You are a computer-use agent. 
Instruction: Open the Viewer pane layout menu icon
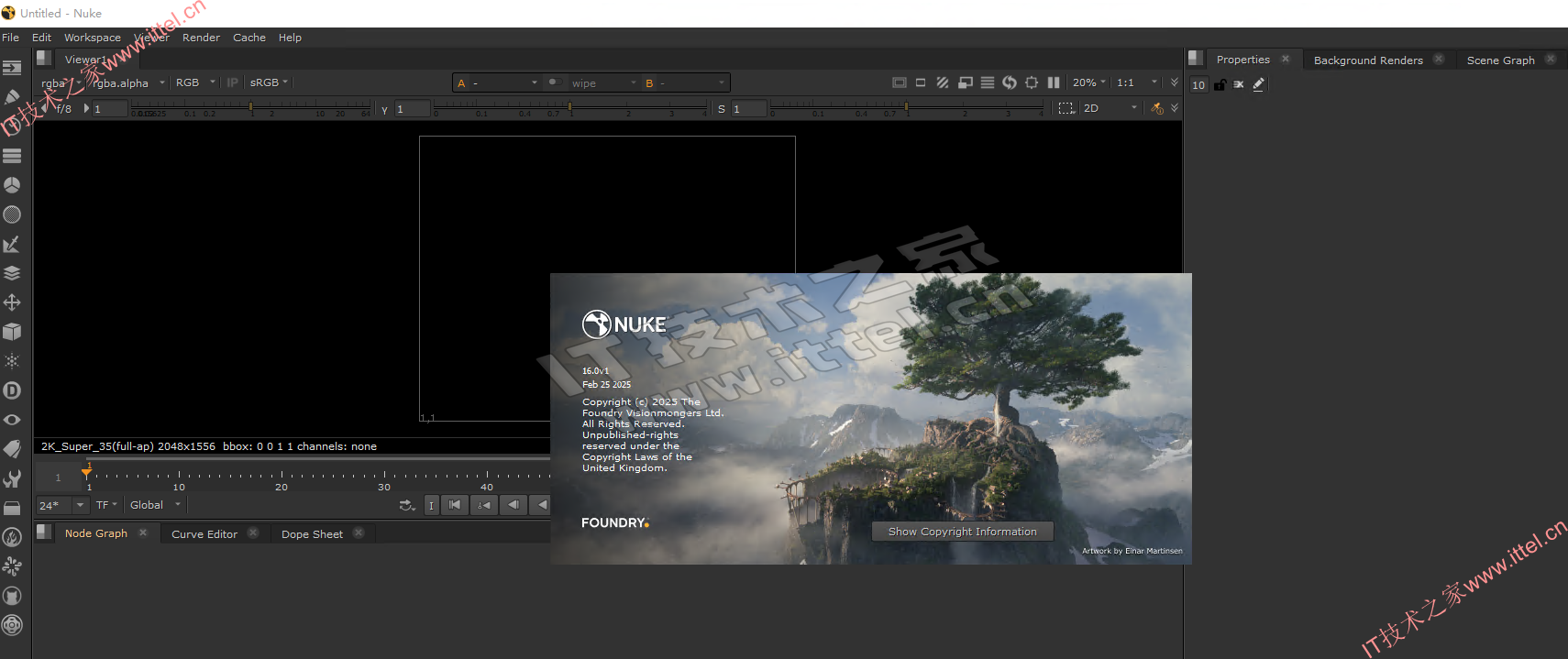[43, 58]
